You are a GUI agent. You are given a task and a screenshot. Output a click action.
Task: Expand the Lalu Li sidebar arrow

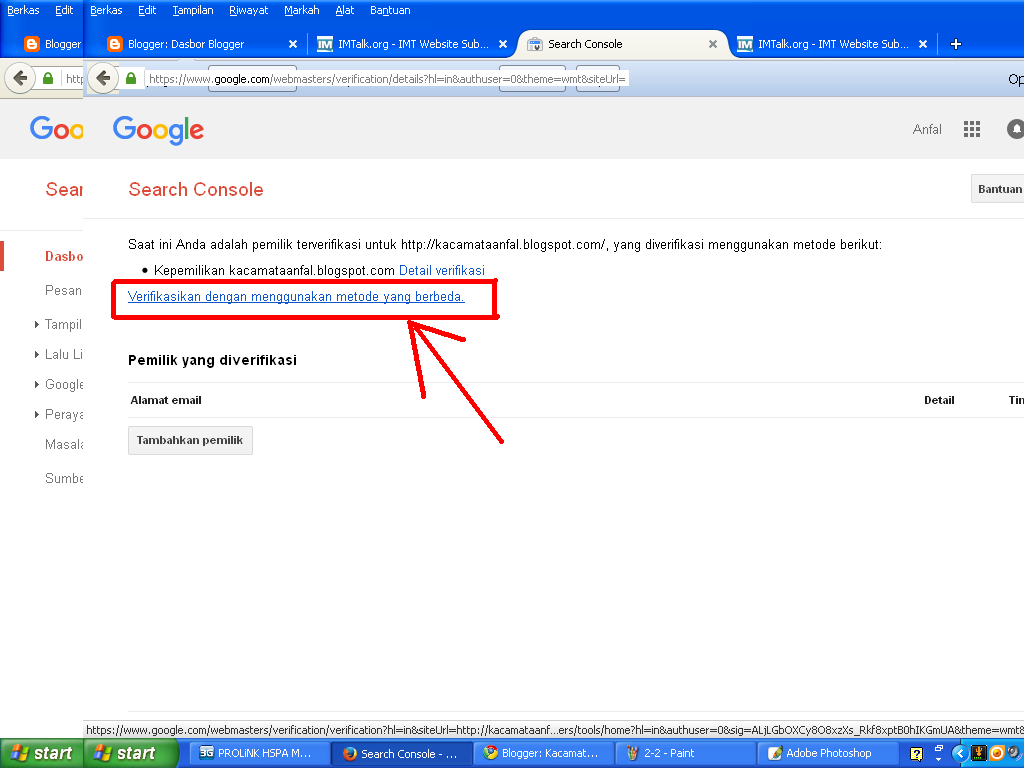click(37, 355)
